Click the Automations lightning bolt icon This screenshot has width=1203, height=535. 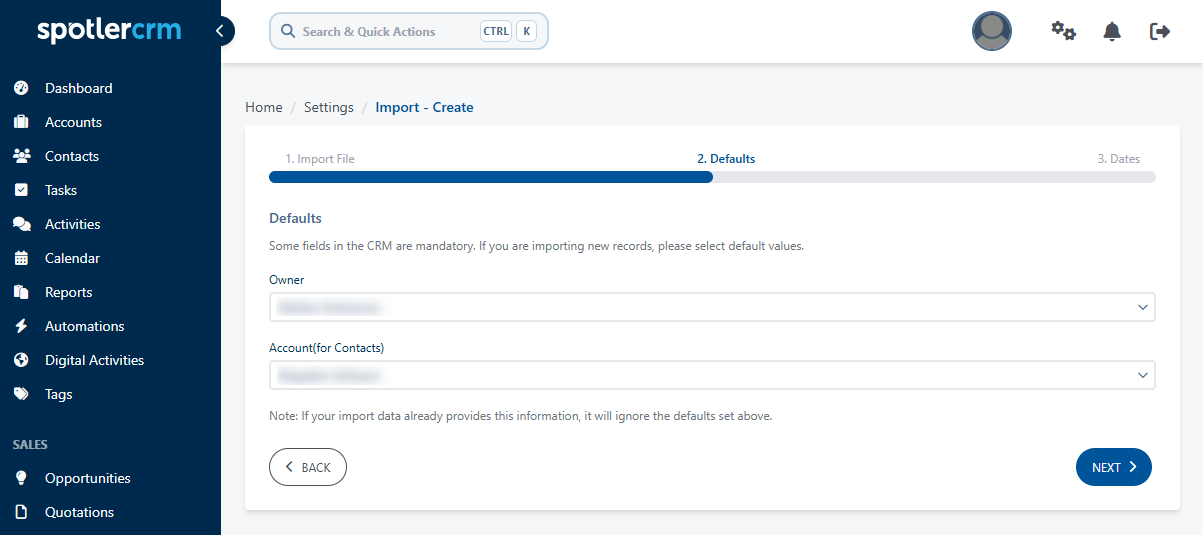[21, 326]
